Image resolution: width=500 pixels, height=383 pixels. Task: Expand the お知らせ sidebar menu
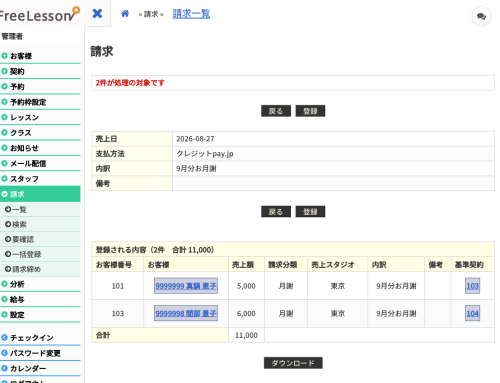tap(40, 148)
